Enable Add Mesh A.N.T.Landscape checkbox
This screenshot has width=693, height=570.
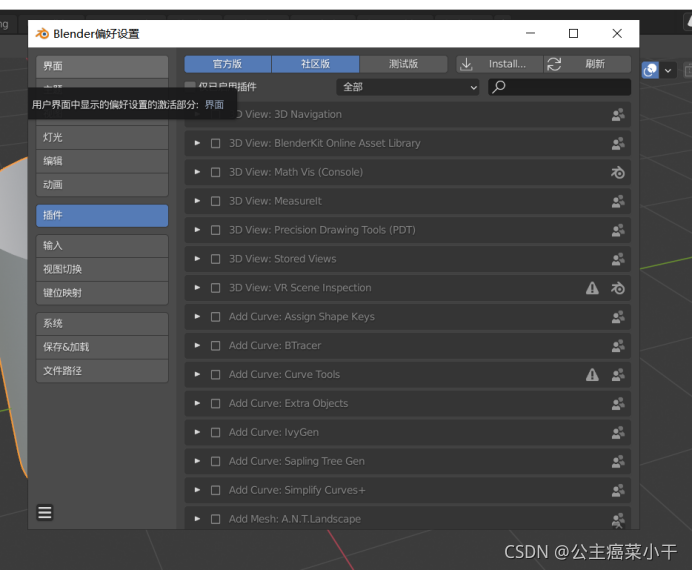(215, 519)
